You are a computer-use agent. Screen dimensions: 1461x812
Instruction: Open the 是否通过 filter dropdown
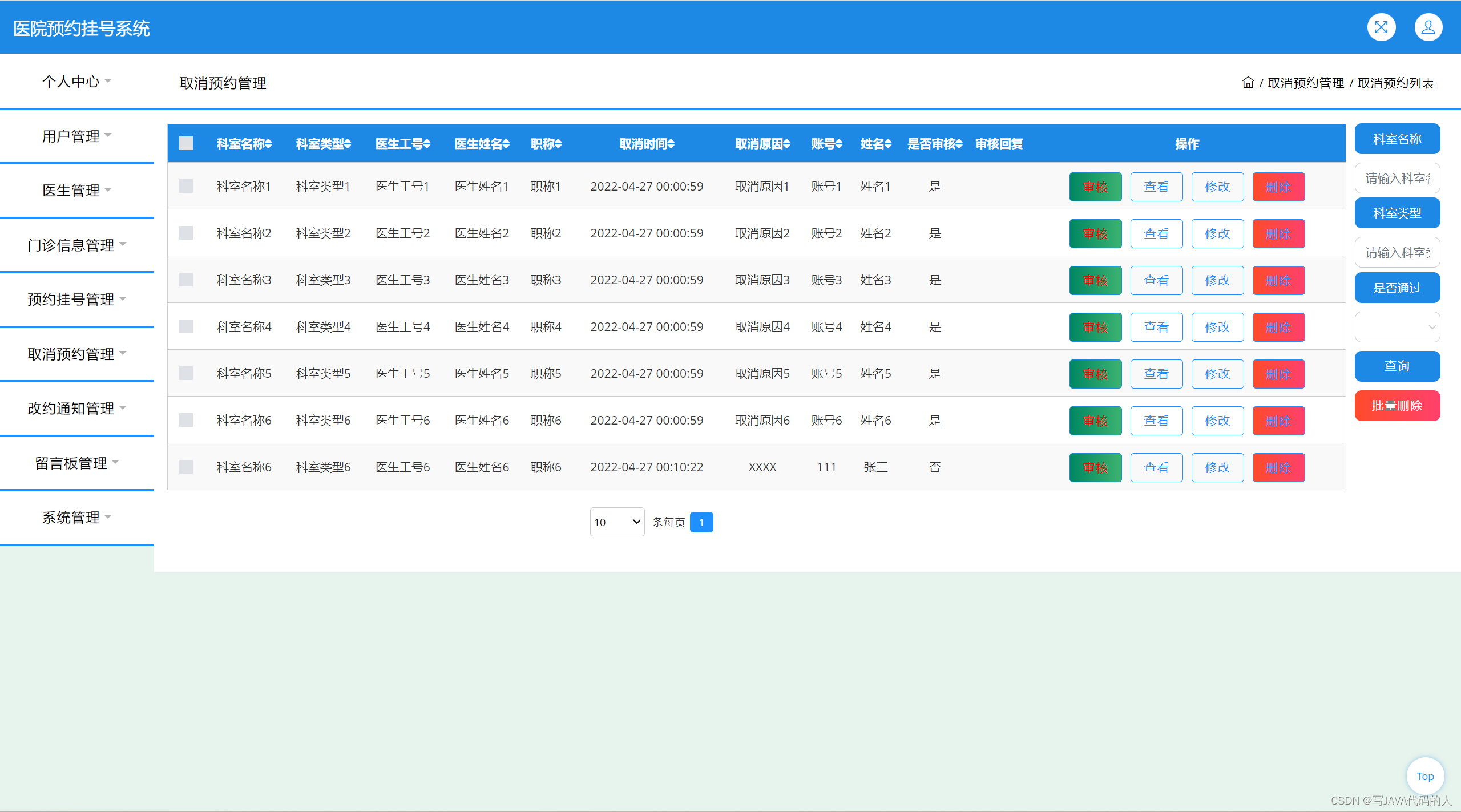(1397, 327)
